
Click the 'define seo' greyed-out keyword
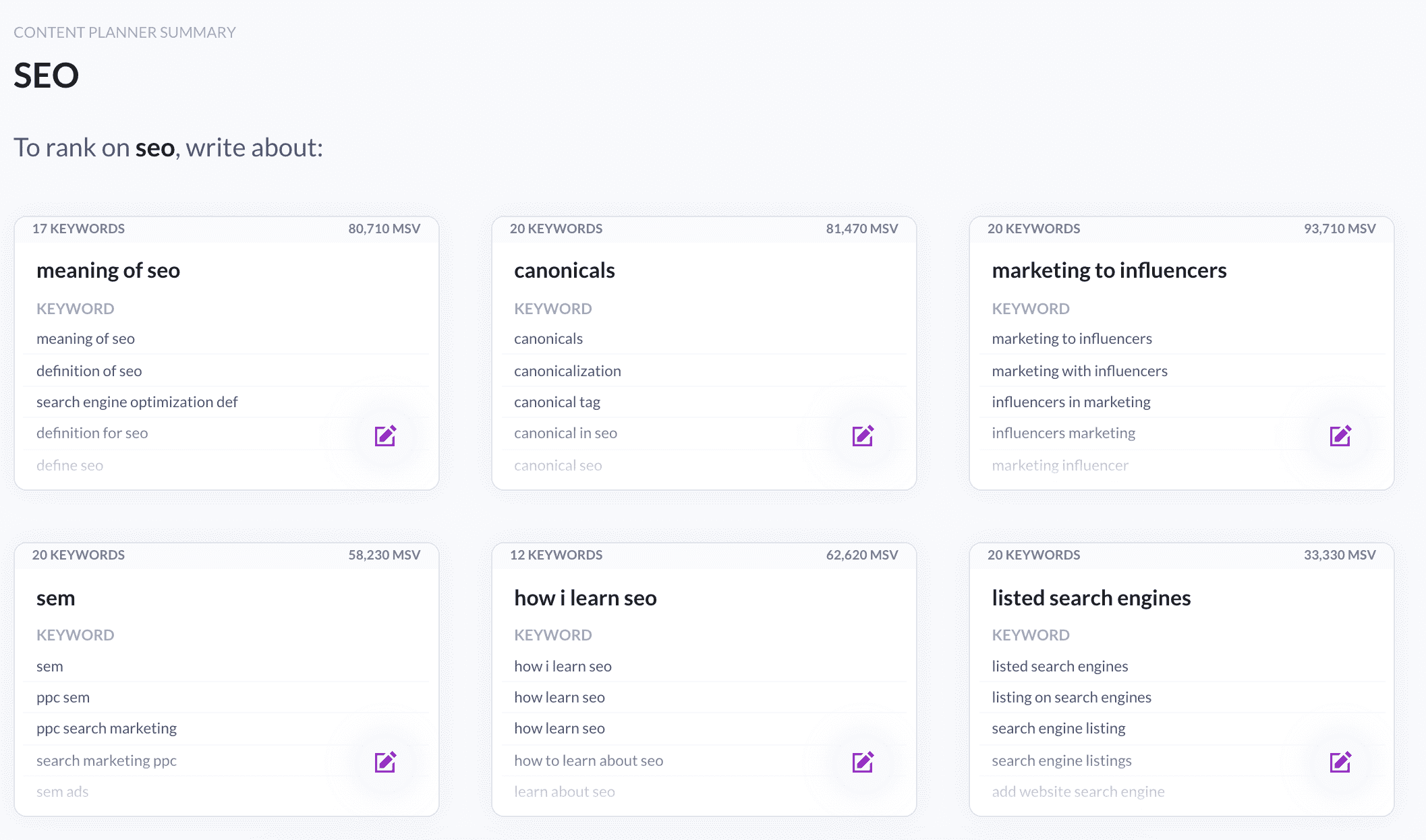pyautogui.click(x=68, y=464)
